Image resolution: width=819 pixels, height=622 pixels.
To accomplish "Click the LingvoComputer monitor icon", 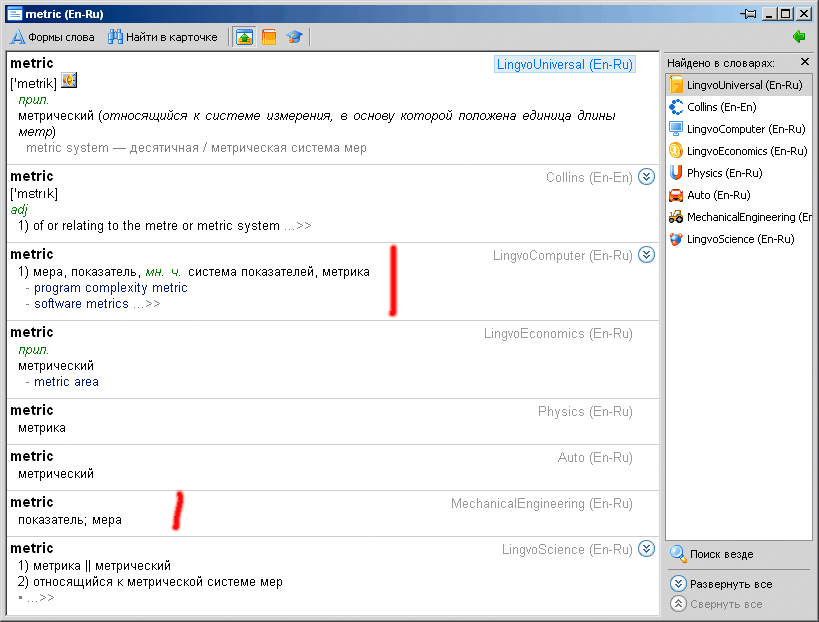I will [676, 128].
